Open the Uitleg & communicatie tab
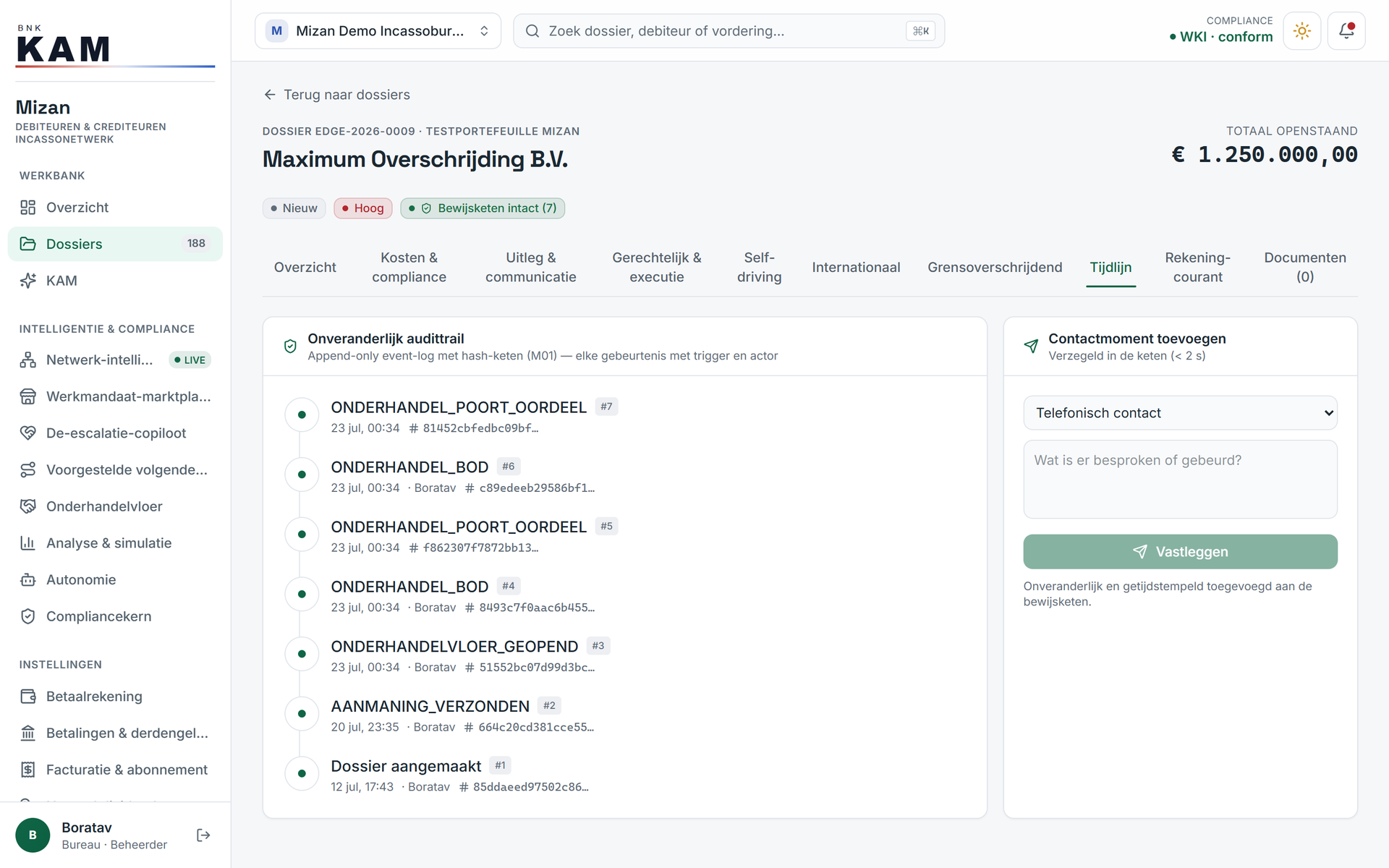This screenshot has width=1389, height=868. (x=530, y=268)
